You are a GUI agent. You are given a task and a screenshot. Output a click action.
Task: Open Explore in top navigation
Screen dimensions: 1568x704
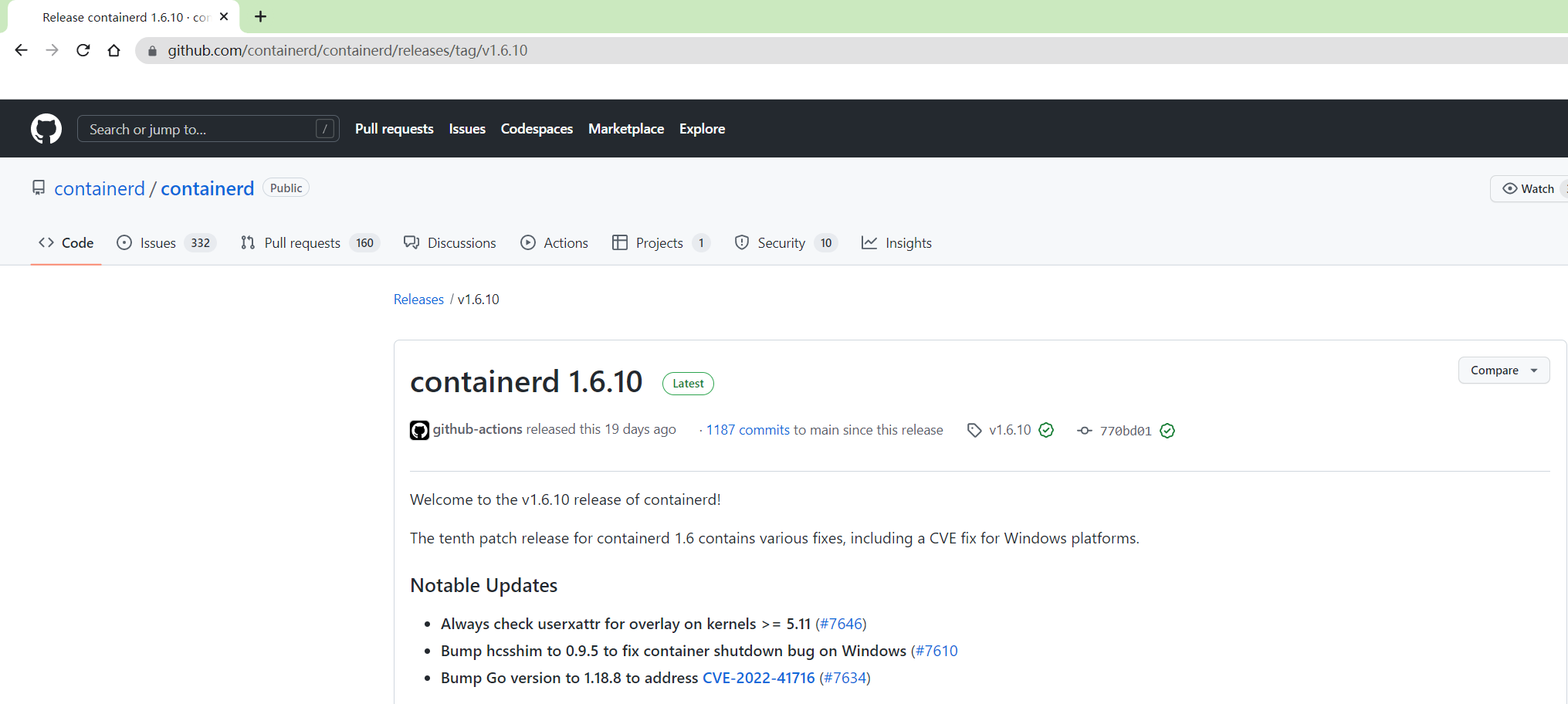tap(702, 129)
